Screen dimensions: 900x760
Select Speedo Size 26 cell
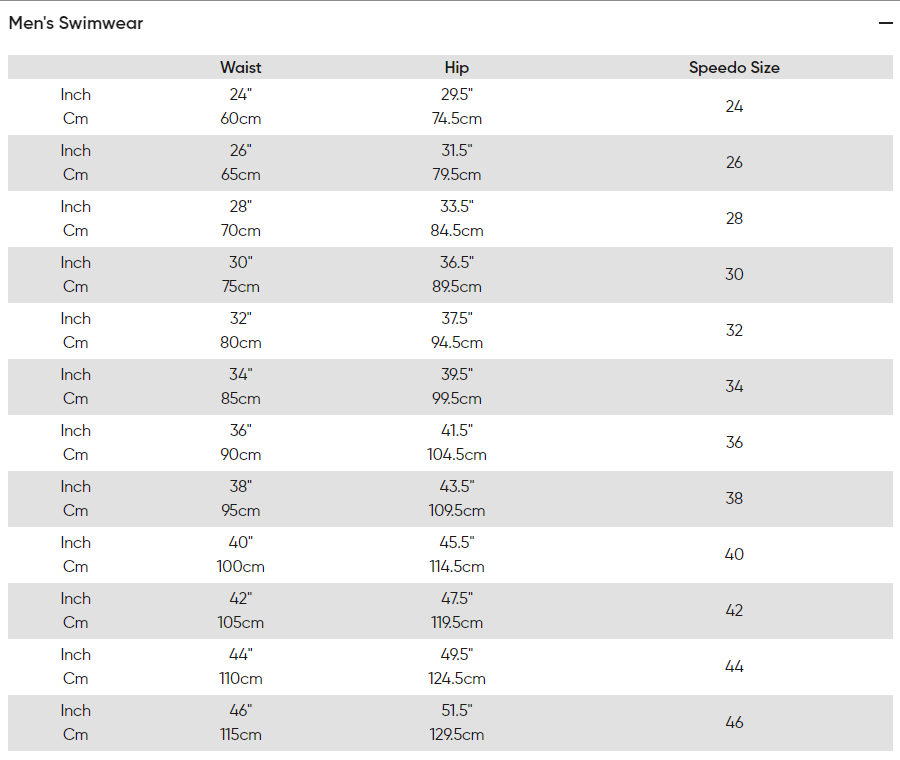coord(734,162)
